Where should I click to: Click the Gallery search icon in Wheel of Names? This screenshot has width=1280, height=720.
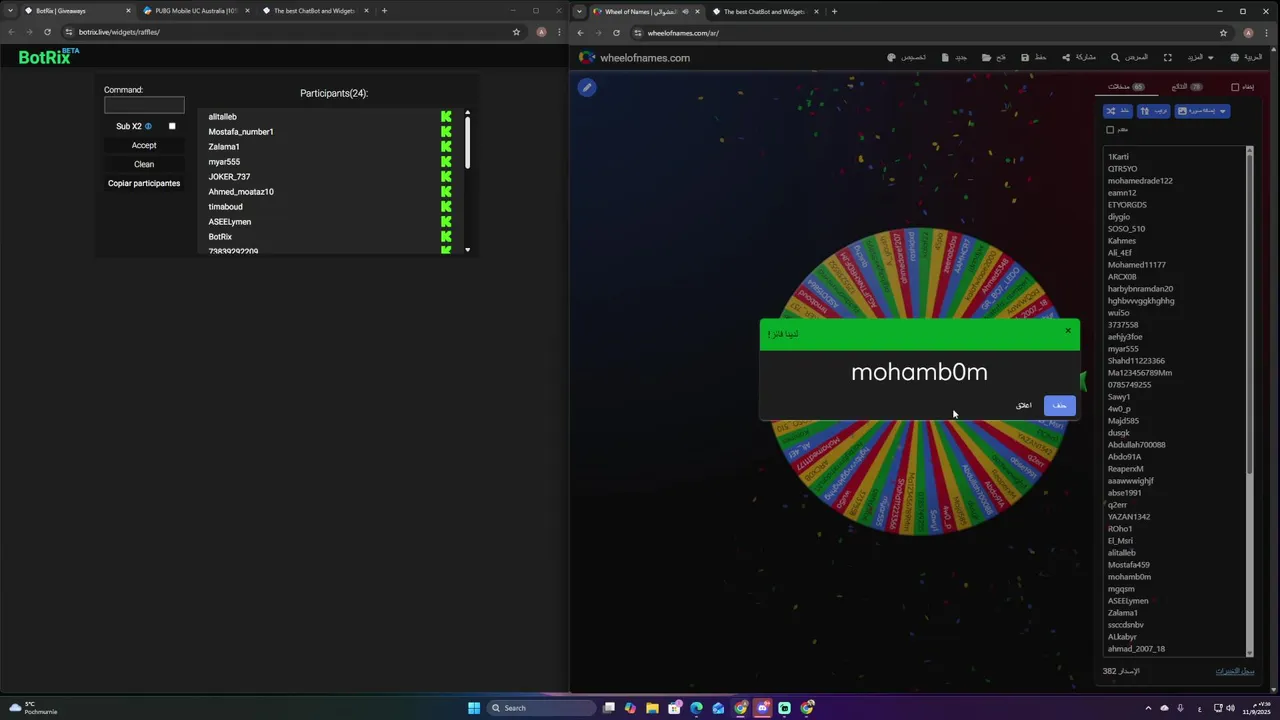[1115, 57]
